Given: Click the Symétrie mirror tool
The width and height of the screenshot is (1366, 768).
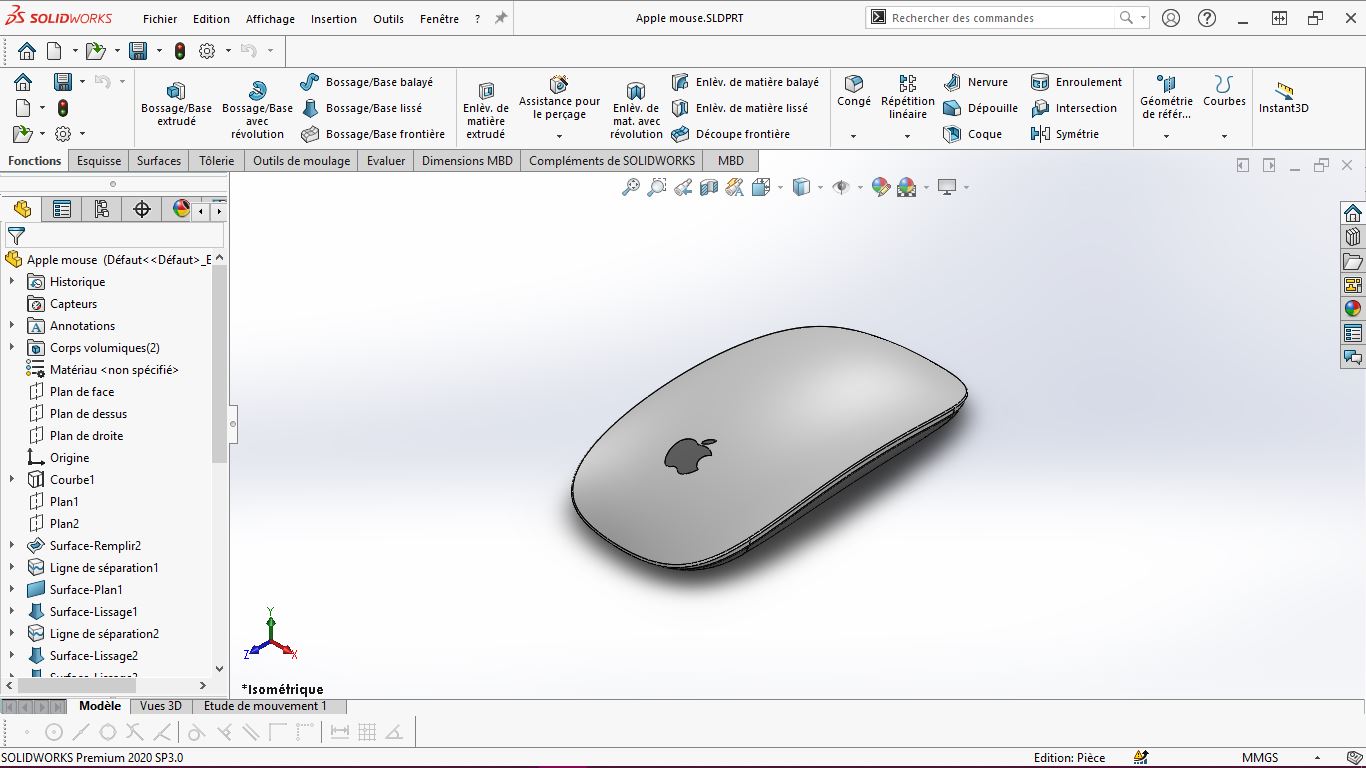Looking at the screenshot, I should 1064,134.
